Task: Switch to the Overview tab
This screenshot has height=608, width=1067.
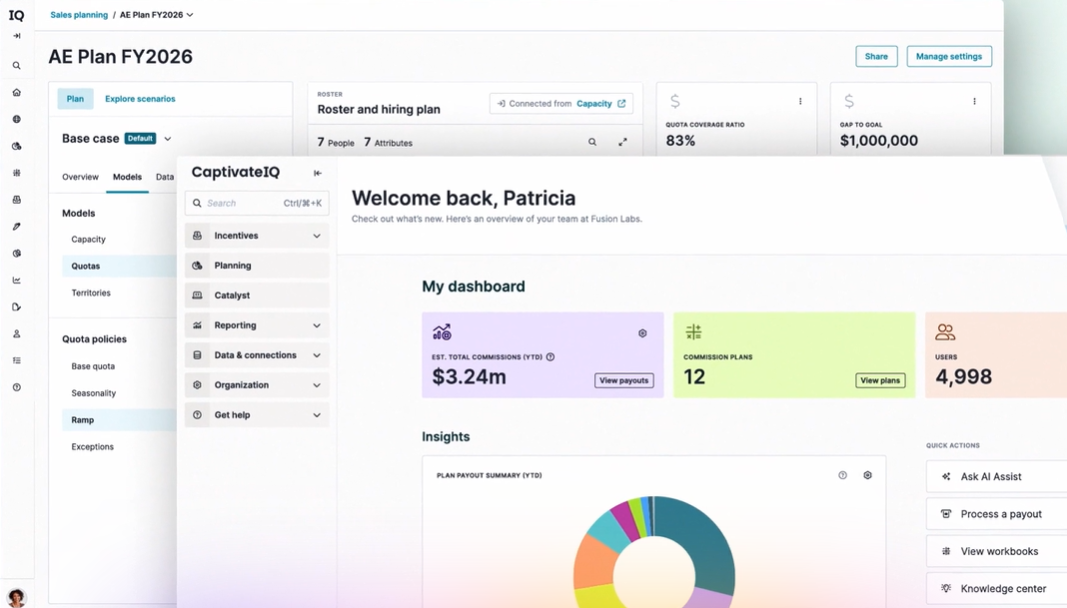Action: [x=80, y=177]
